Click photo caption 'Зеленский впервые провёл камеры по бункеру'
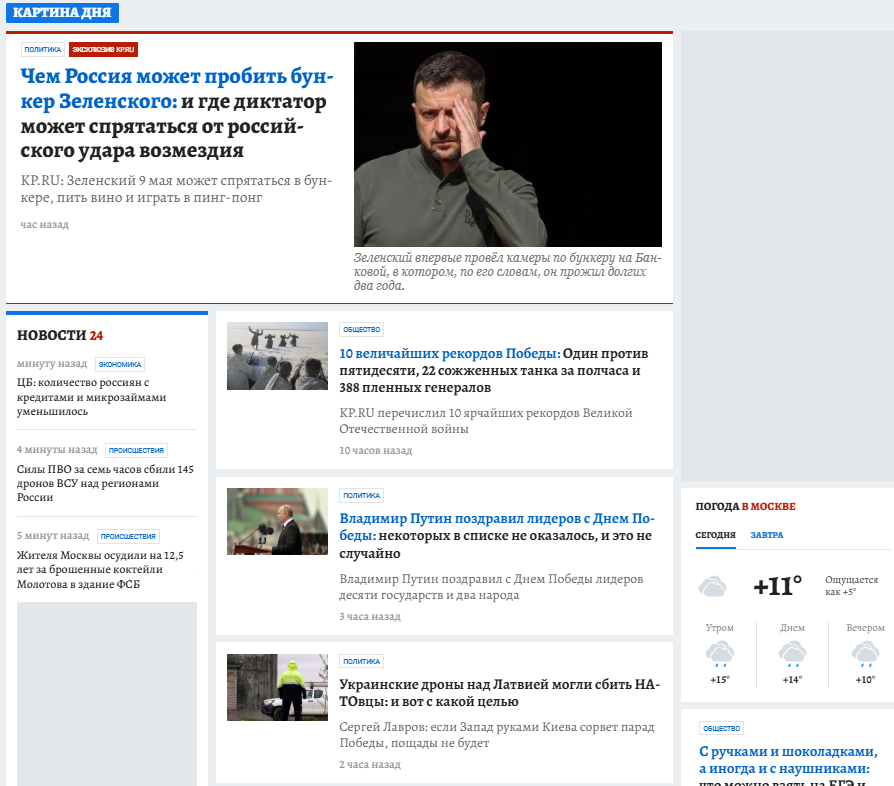The height and width of the screenshot is (786, 894). pyautogui.click(x=507, y=271)
